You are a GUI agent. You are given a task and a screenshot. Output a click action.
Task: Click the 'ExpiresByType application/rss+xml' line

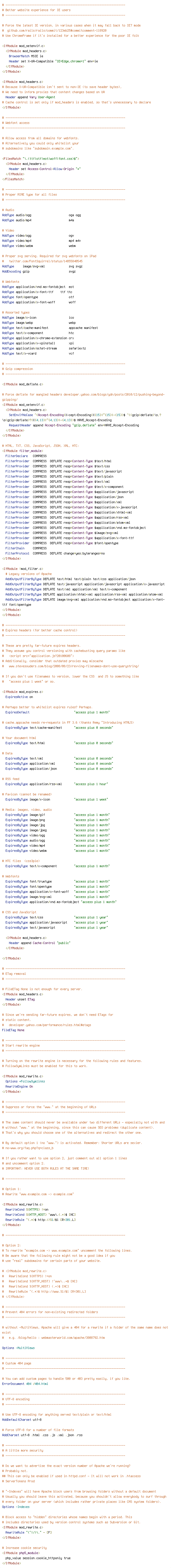[57, 784]
